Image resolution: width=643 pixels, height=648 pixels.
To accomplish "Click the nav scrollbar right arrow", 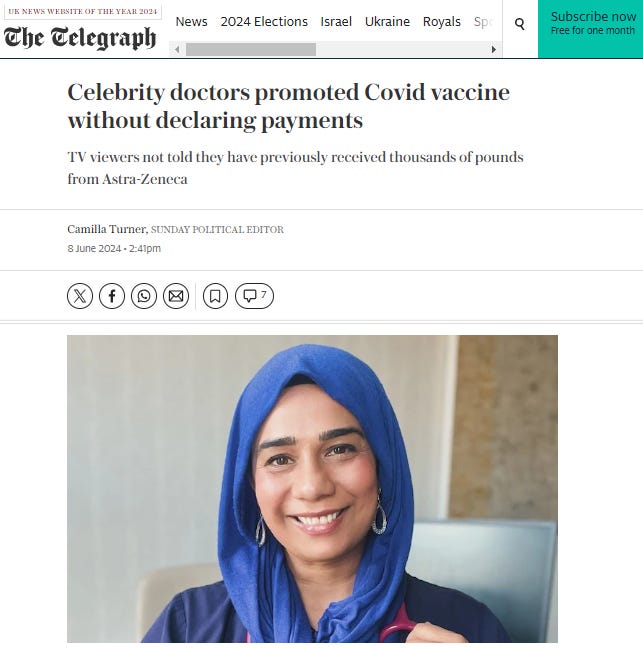I will [x=493, y=50].
